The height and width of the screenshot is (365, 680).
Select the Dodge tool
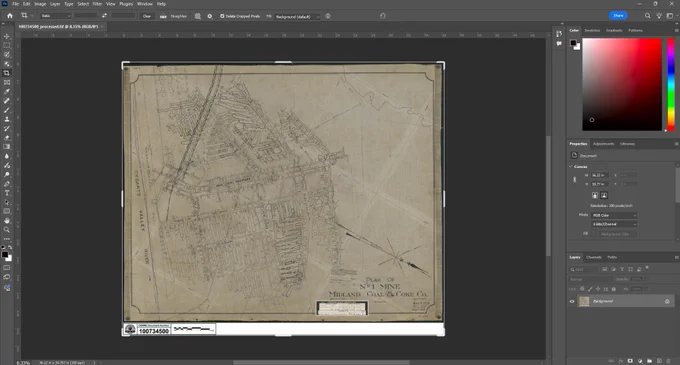pyautogui.click(x=7, y=174)
